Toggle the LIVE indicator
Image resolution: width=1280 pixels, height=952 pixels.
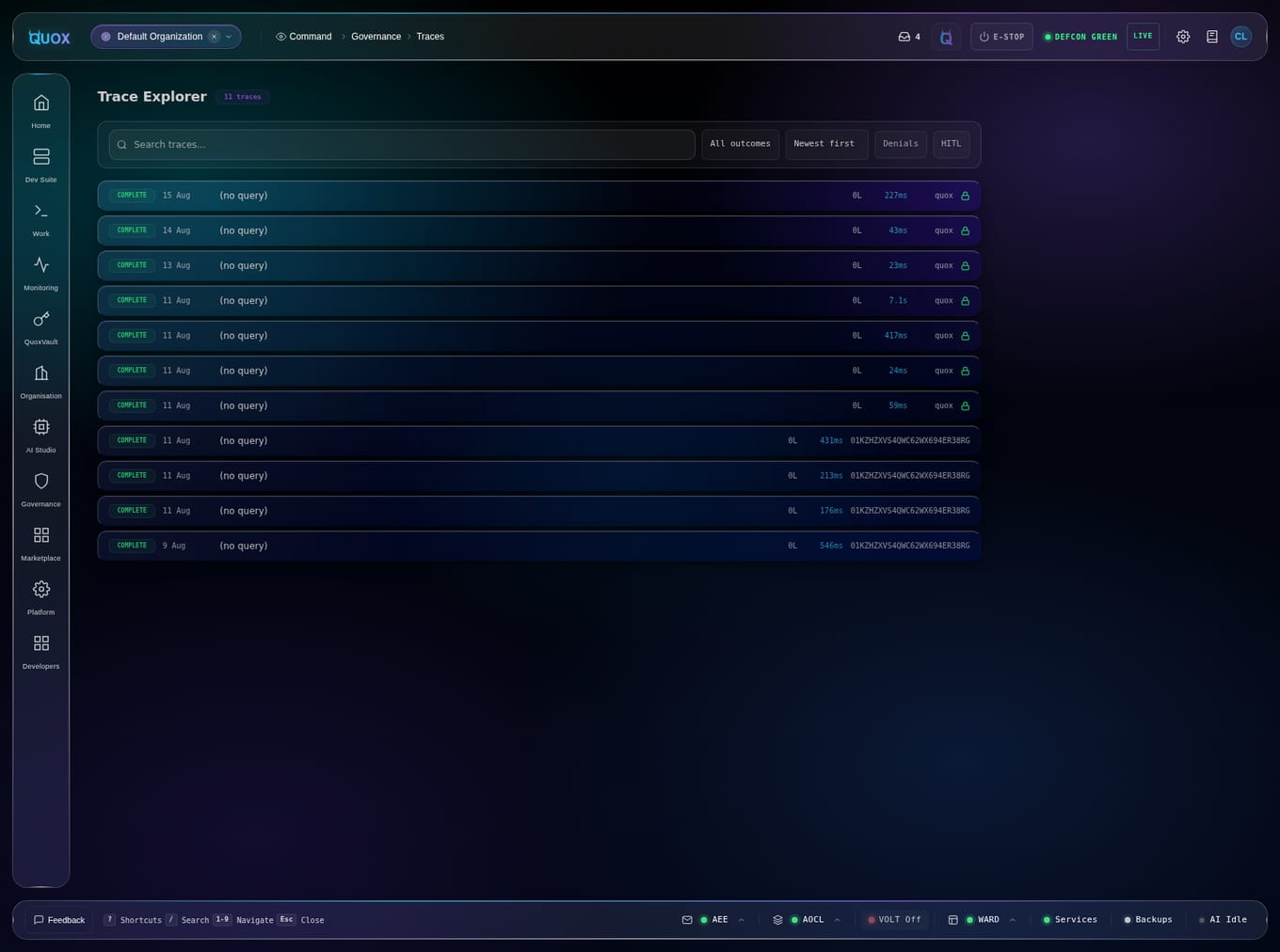(1143, 37)
